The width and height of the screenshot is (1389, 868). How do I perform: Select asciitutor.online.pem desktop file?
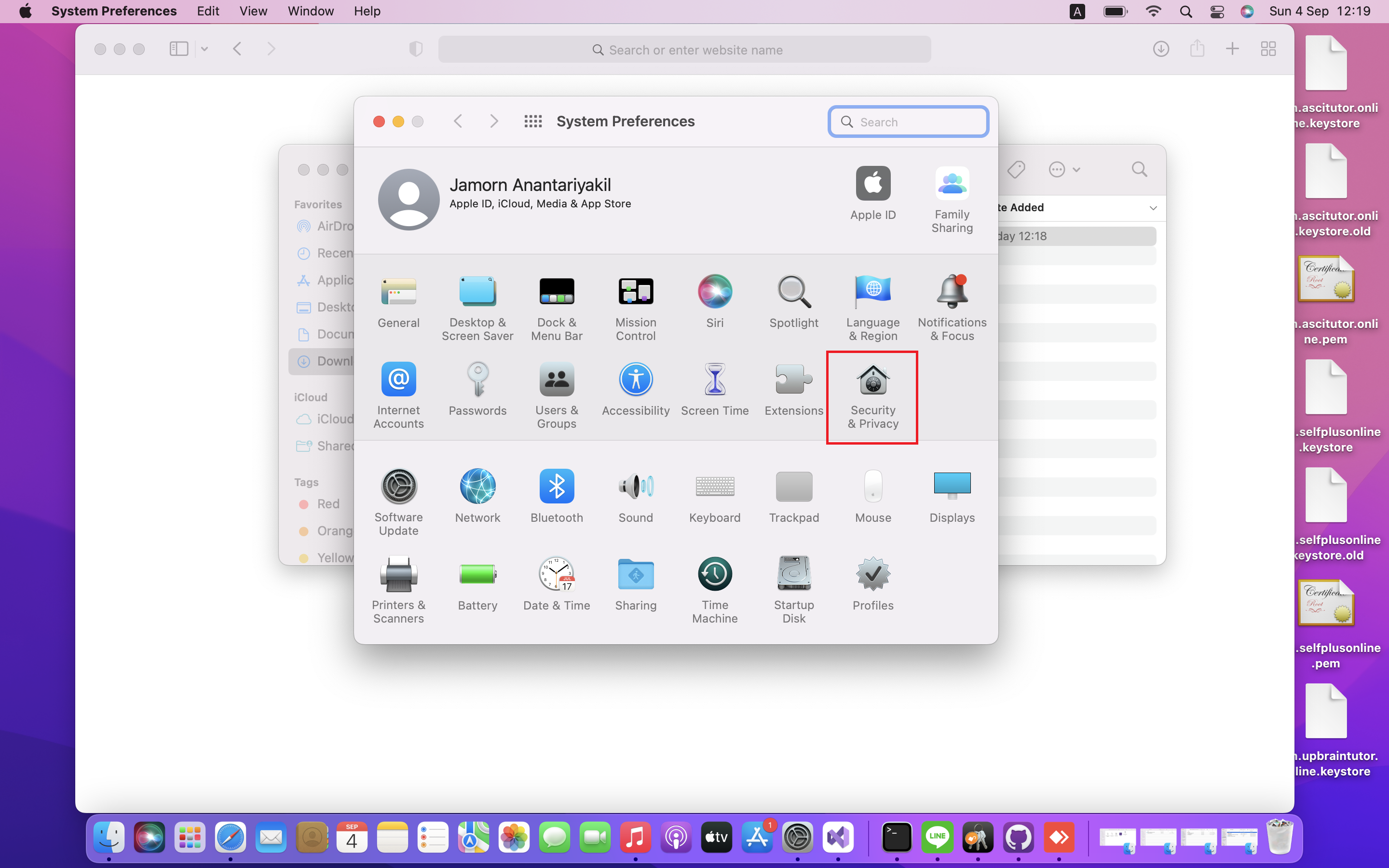click(x=1326, y=300)
